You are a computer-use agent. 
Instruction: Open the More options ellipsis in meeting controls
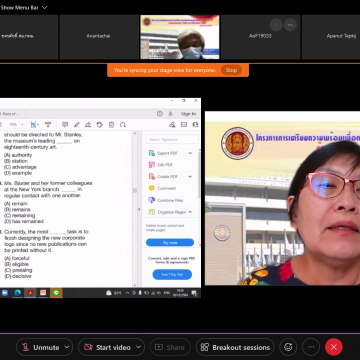(311, 347)
